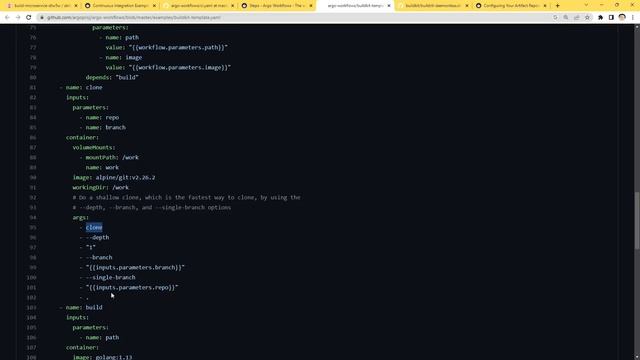
Task: Click 'image: alpine/git:v2.26.2' line
Action: click(114, 178)
